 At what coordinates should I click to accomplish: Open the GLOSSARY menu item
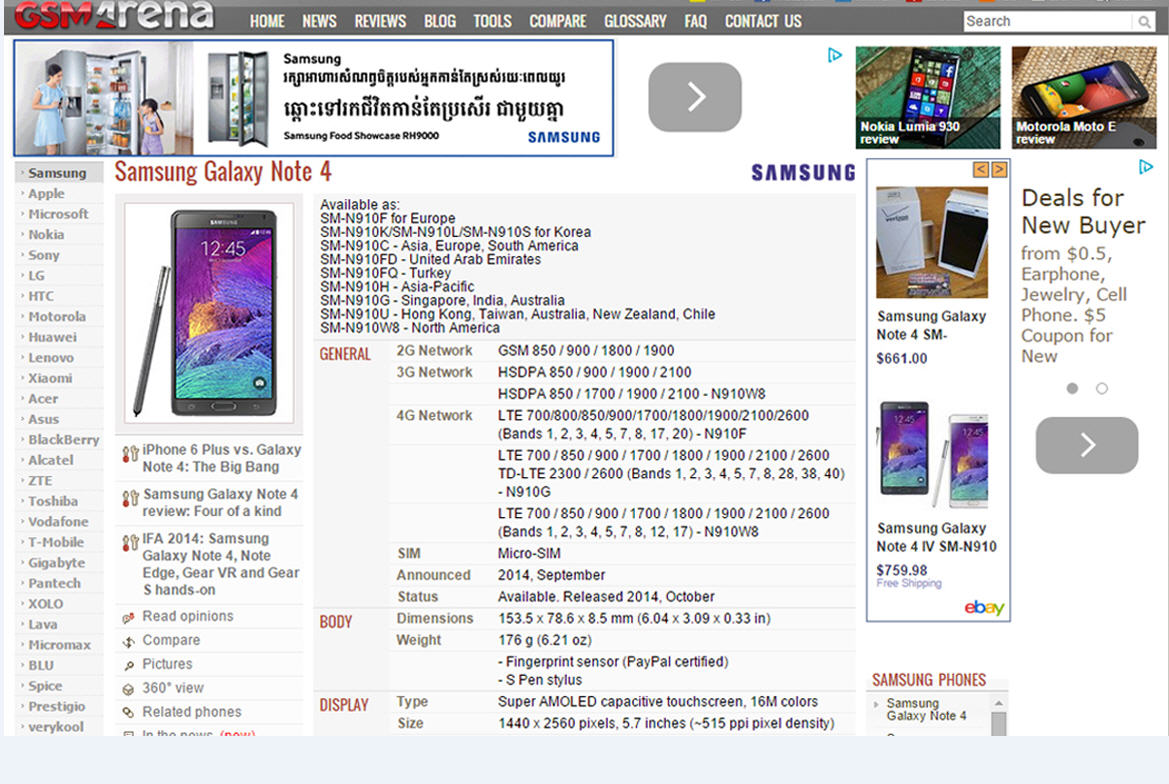point(635,22)
